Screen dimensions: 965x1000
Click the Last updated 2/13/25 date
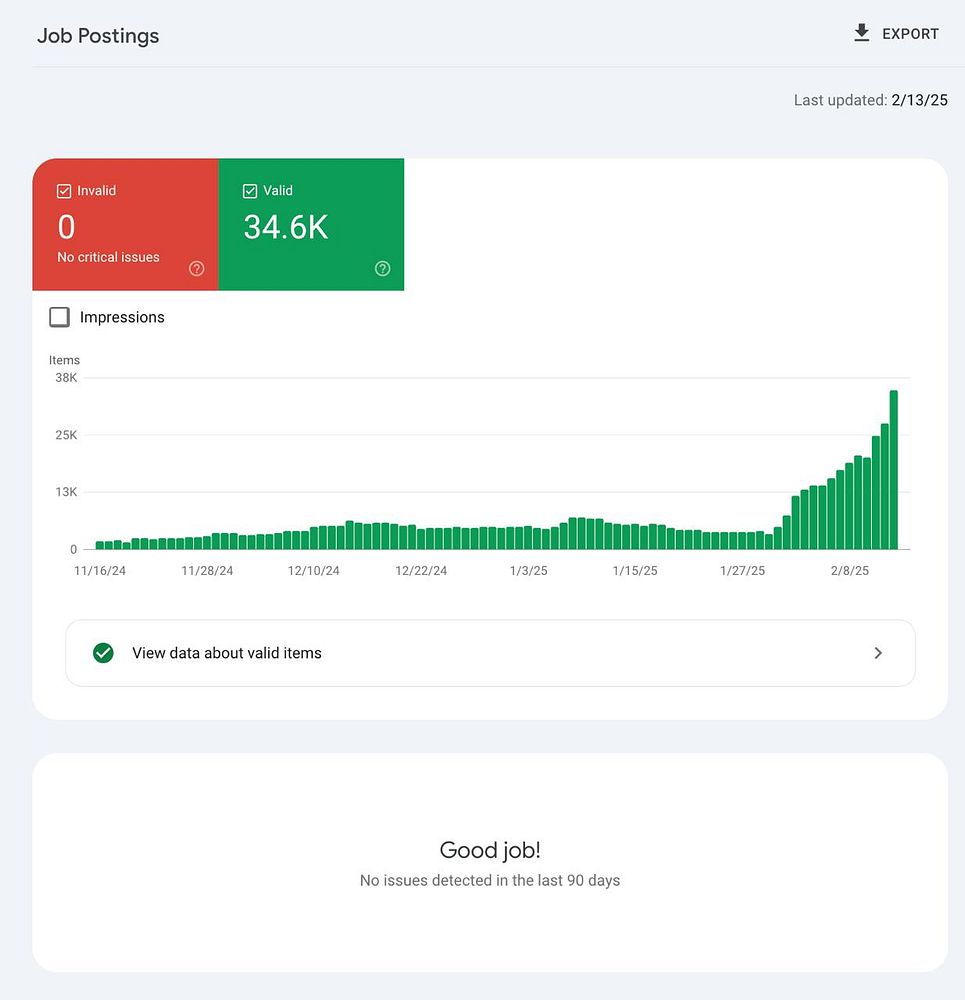coord(919,100)
